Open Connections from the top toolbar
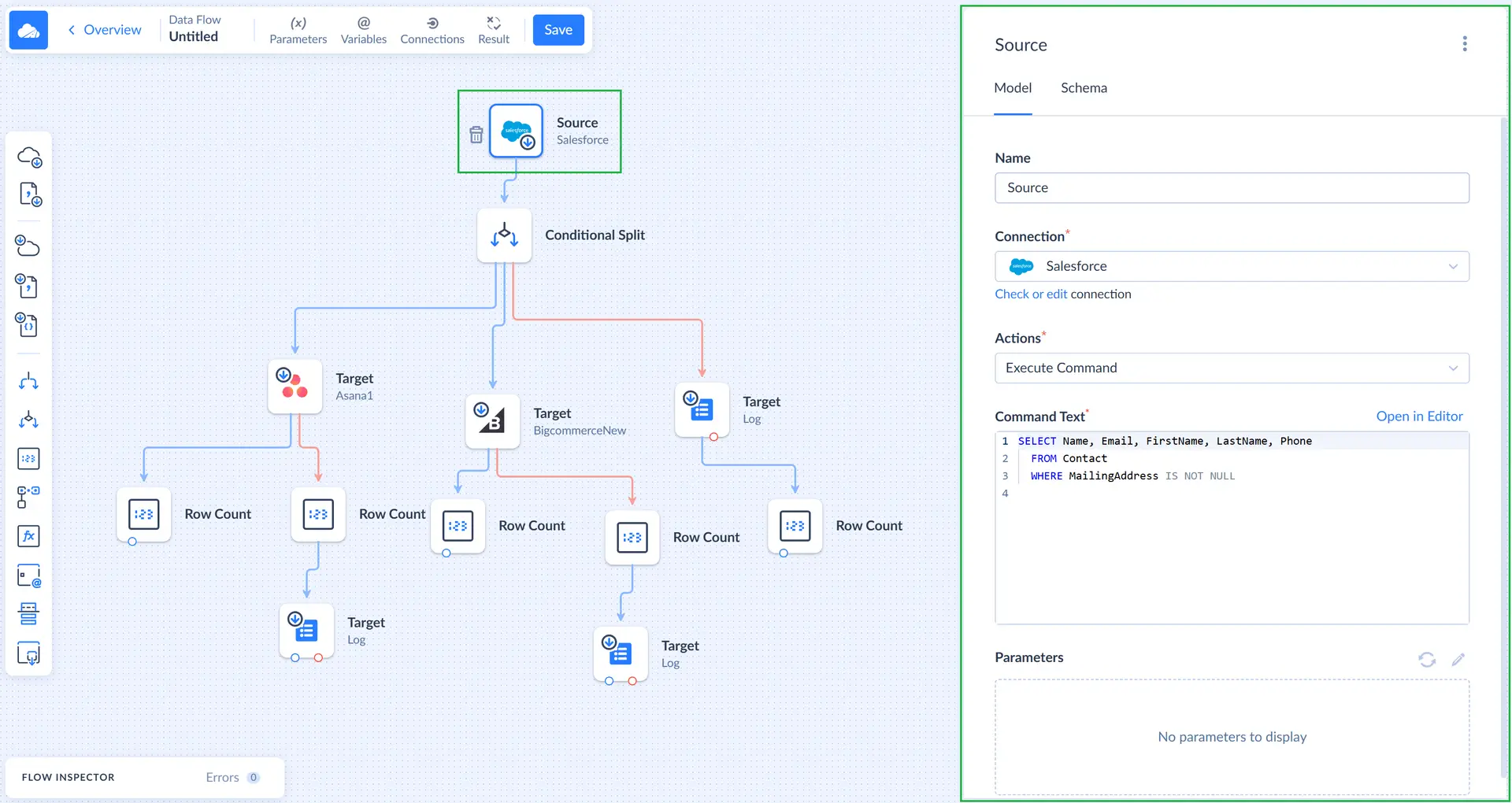 click(x=432, y=30)
